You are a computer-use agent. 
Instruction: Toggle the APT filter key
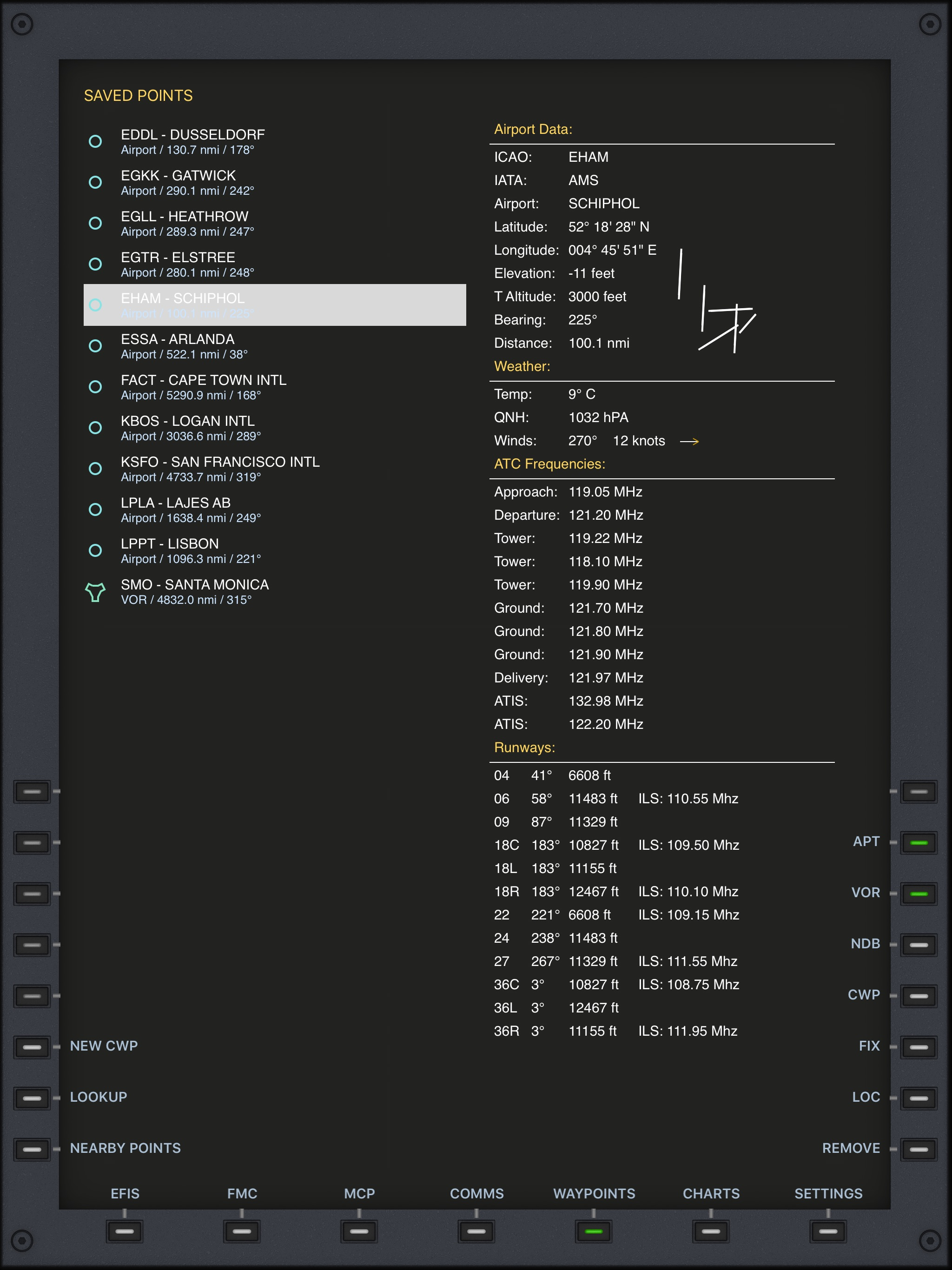919,842
